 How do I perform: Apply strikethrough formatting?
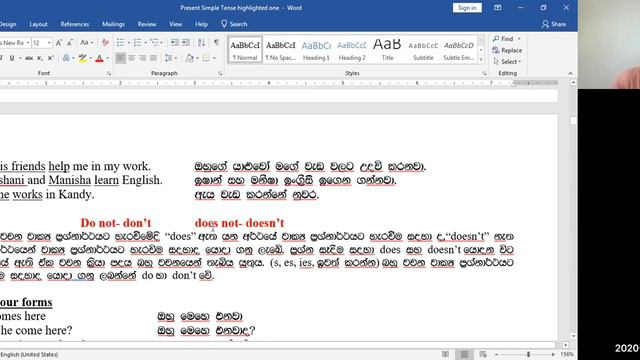tap(29, 58)
